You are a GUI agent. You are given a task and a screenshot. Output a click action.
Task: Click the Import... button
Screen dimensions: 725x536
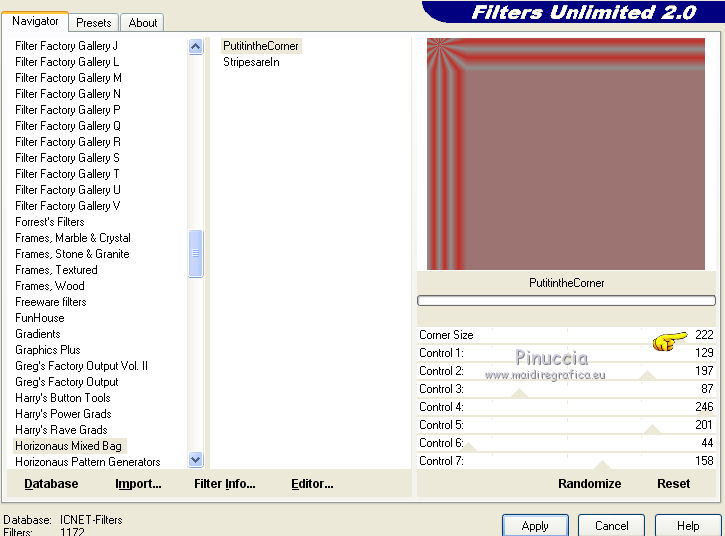138,484
